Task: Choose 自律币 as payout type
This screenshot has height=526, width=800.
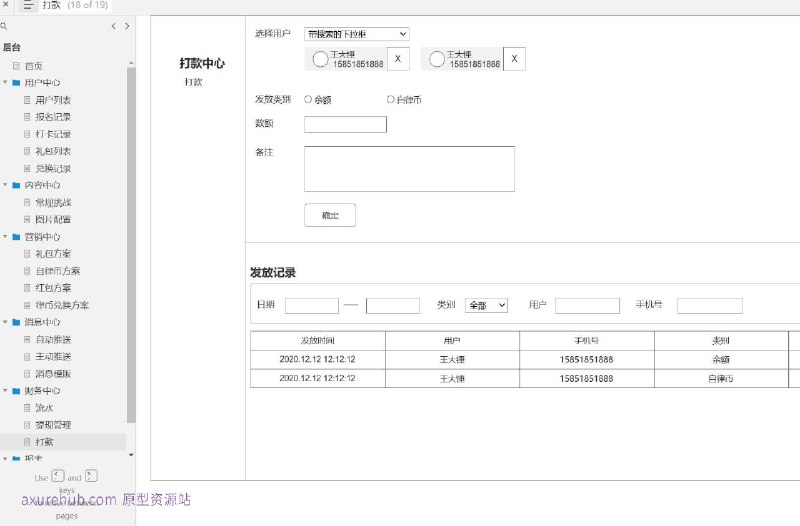Action: 390,99
